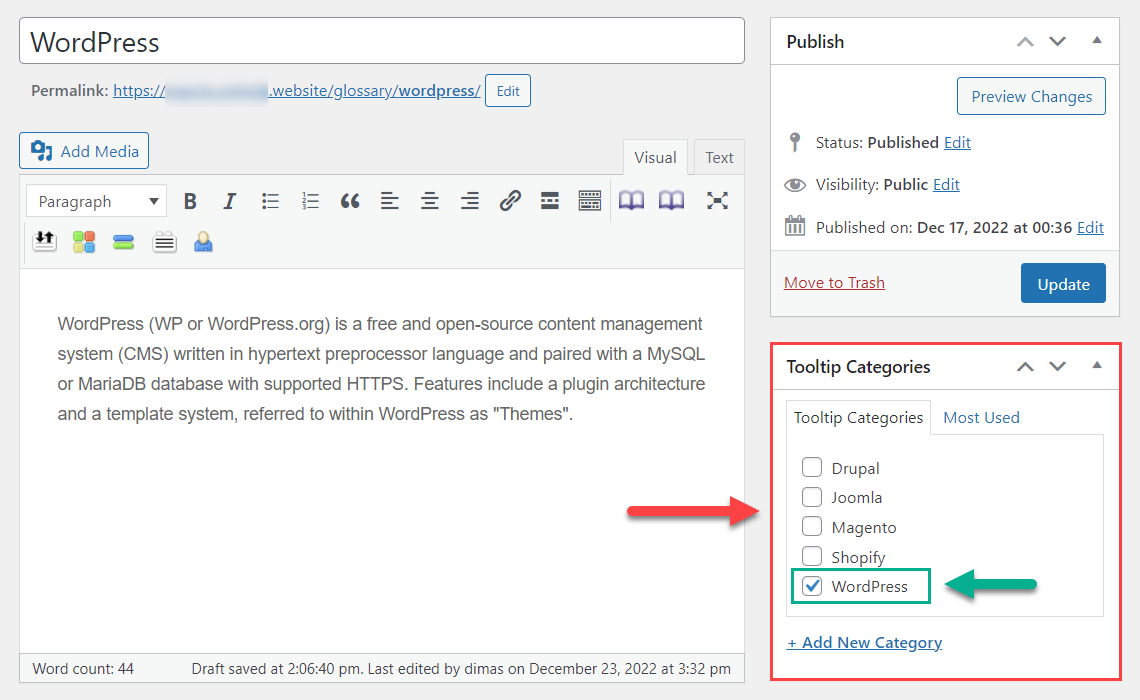
Task: Click the lined notepad icon
Action: pos(164,242)
